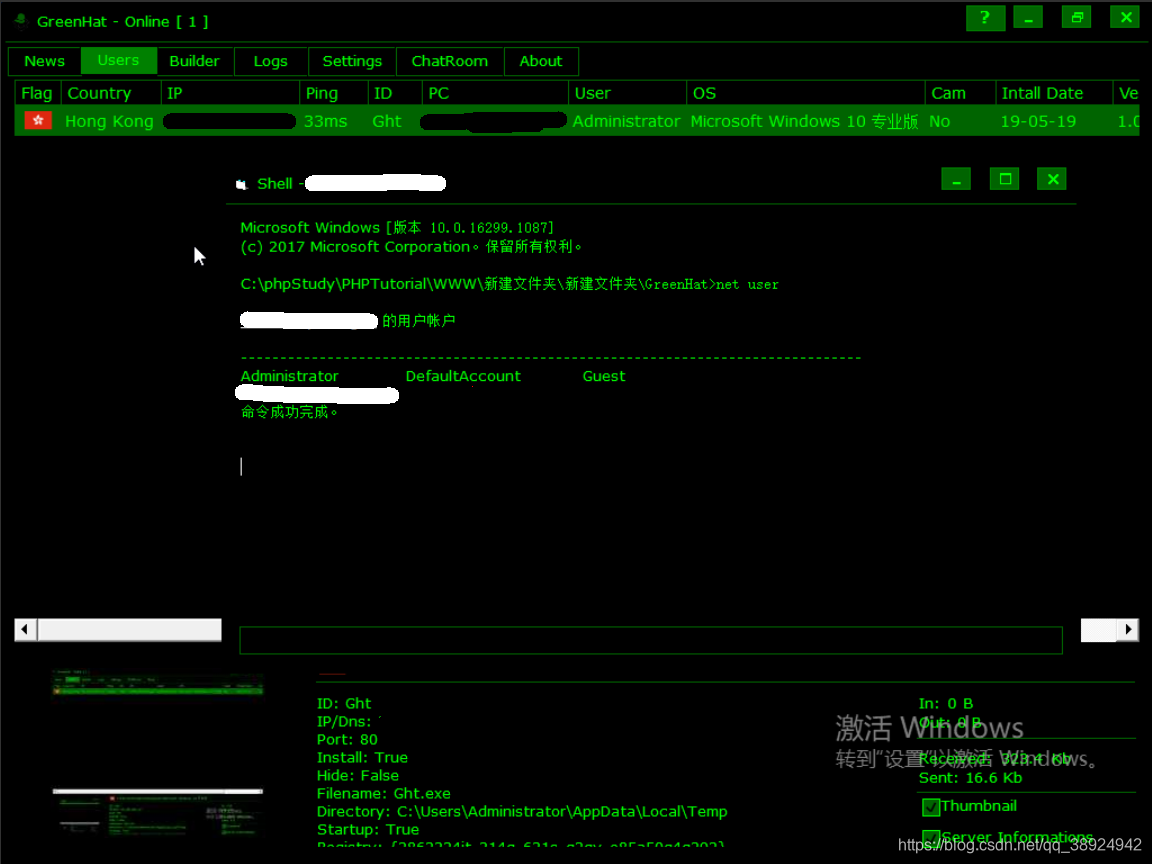Click the 19-05-19 install date cell
1152x864 pixels.
[1037, 121]
